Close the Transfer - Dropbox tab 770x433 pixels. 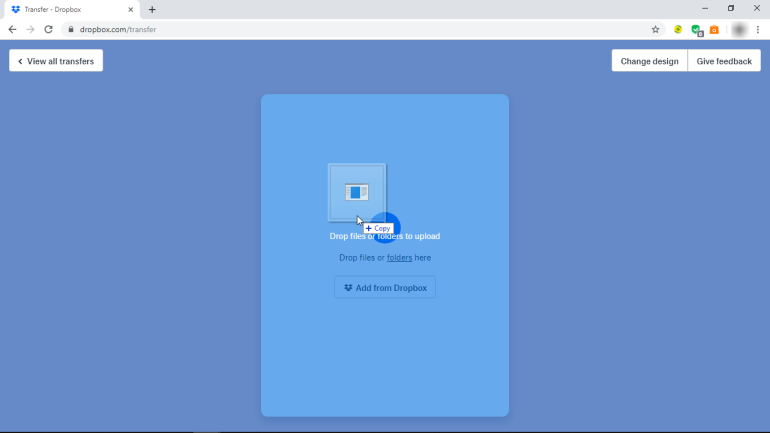click(131, 9)
